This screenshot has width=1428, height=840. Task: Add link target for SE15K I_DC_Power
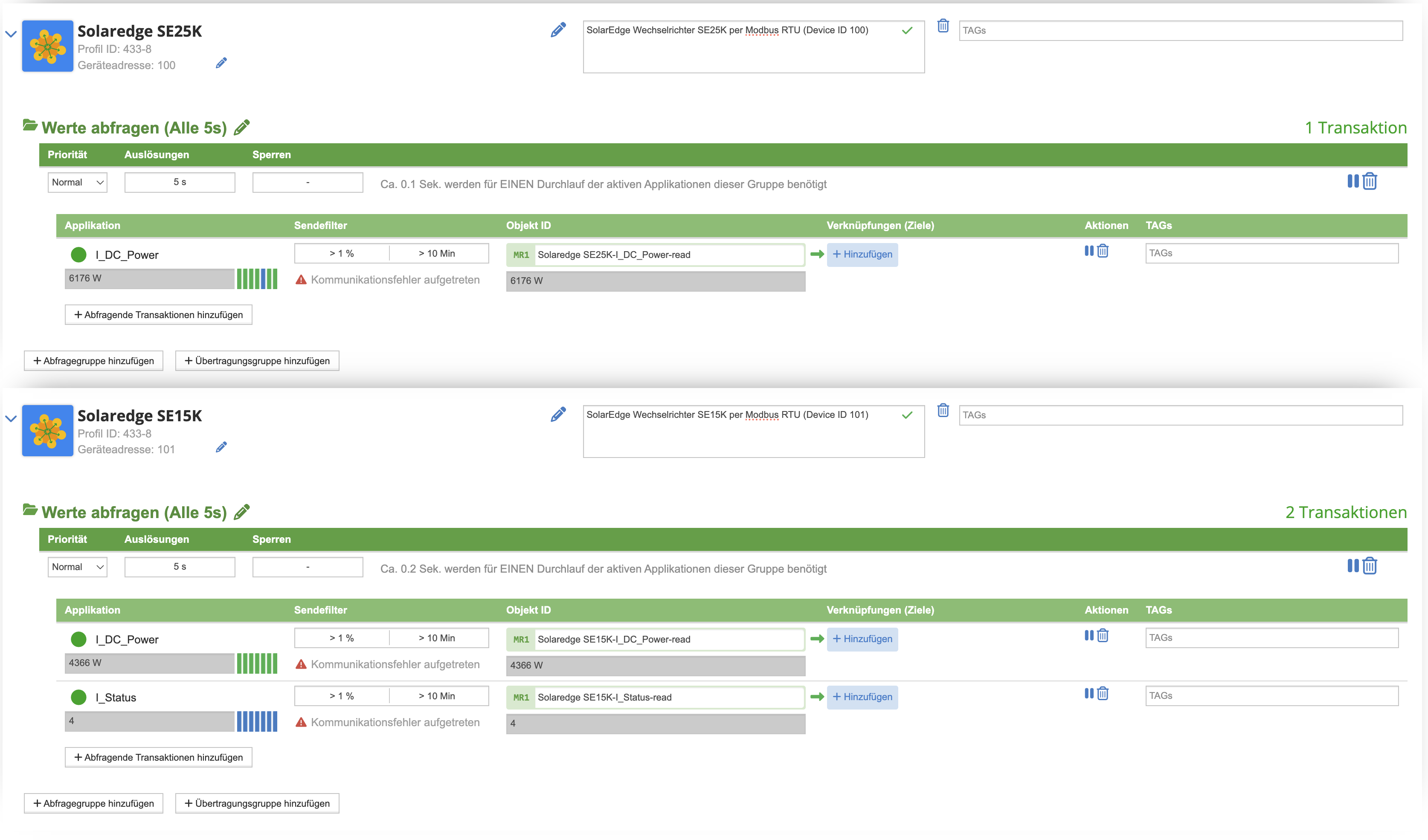pos(862,639)
